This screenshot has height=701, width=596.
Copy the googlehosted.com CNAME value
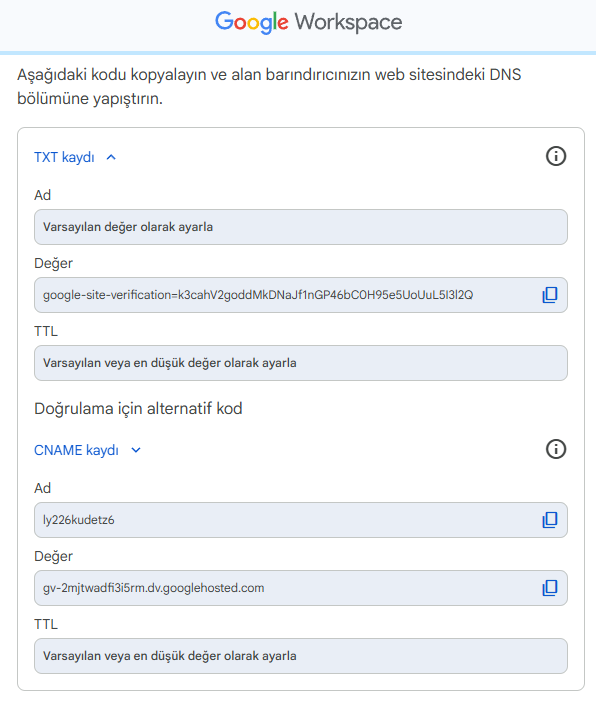click(550, 588)
